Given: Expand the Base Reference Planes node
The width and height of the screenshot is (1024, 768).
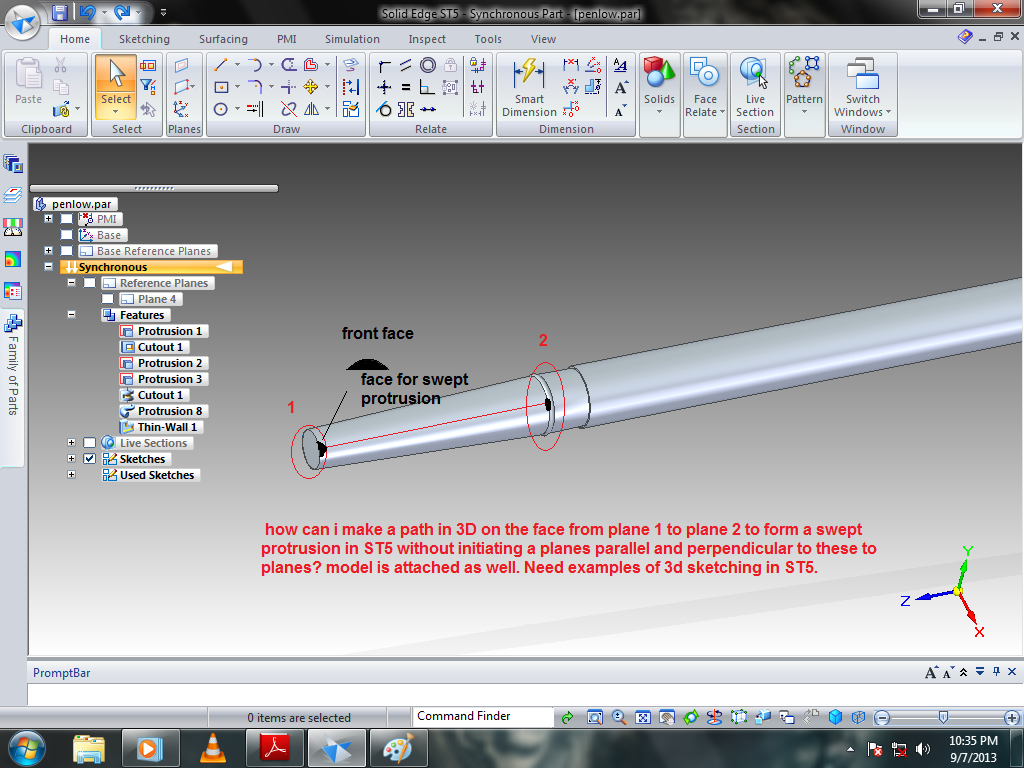Looking at the screenshot, I should click(x=48, y=251).
